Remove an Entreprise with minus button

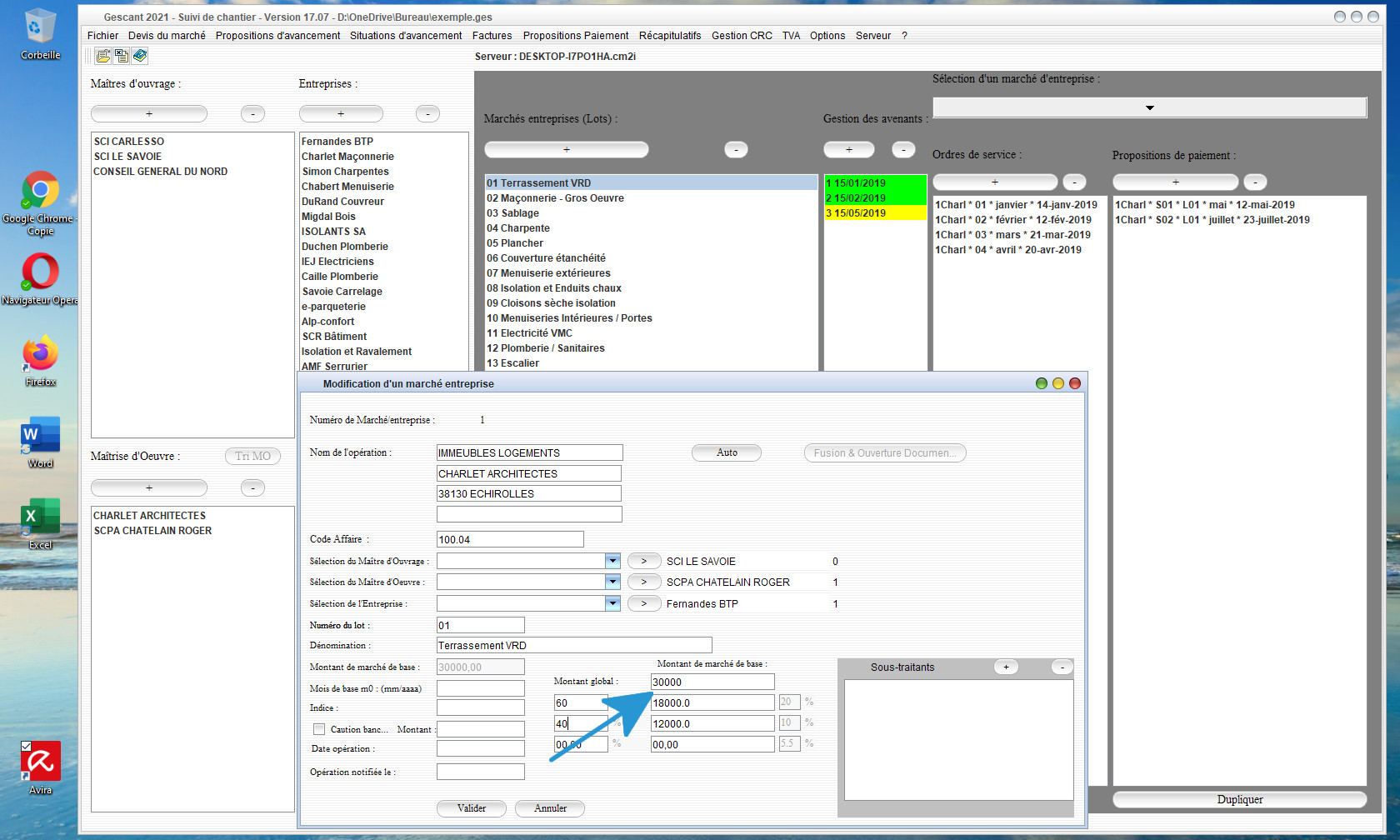click(x=427, y=113)
